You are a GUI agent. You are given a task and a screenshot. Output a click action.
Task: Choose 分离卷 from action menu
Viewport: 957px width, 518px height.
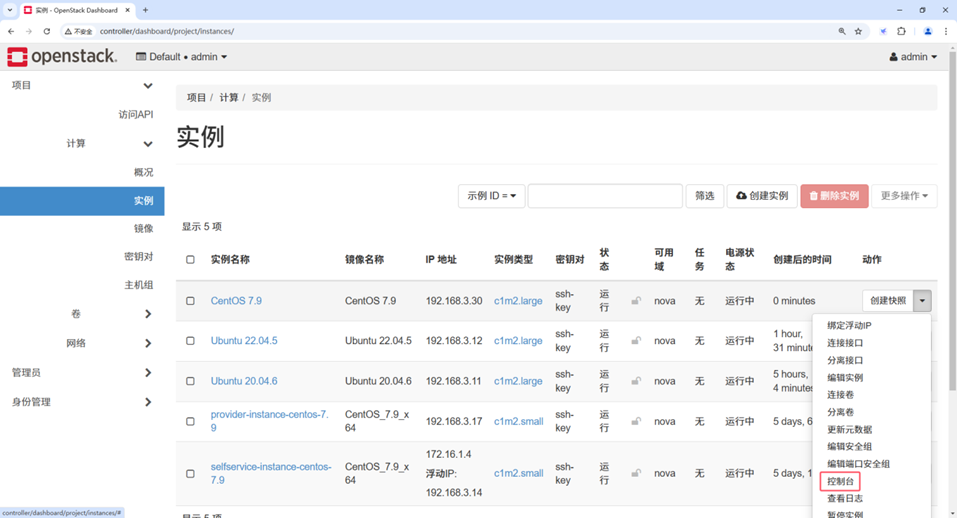[x=840, y=412]
